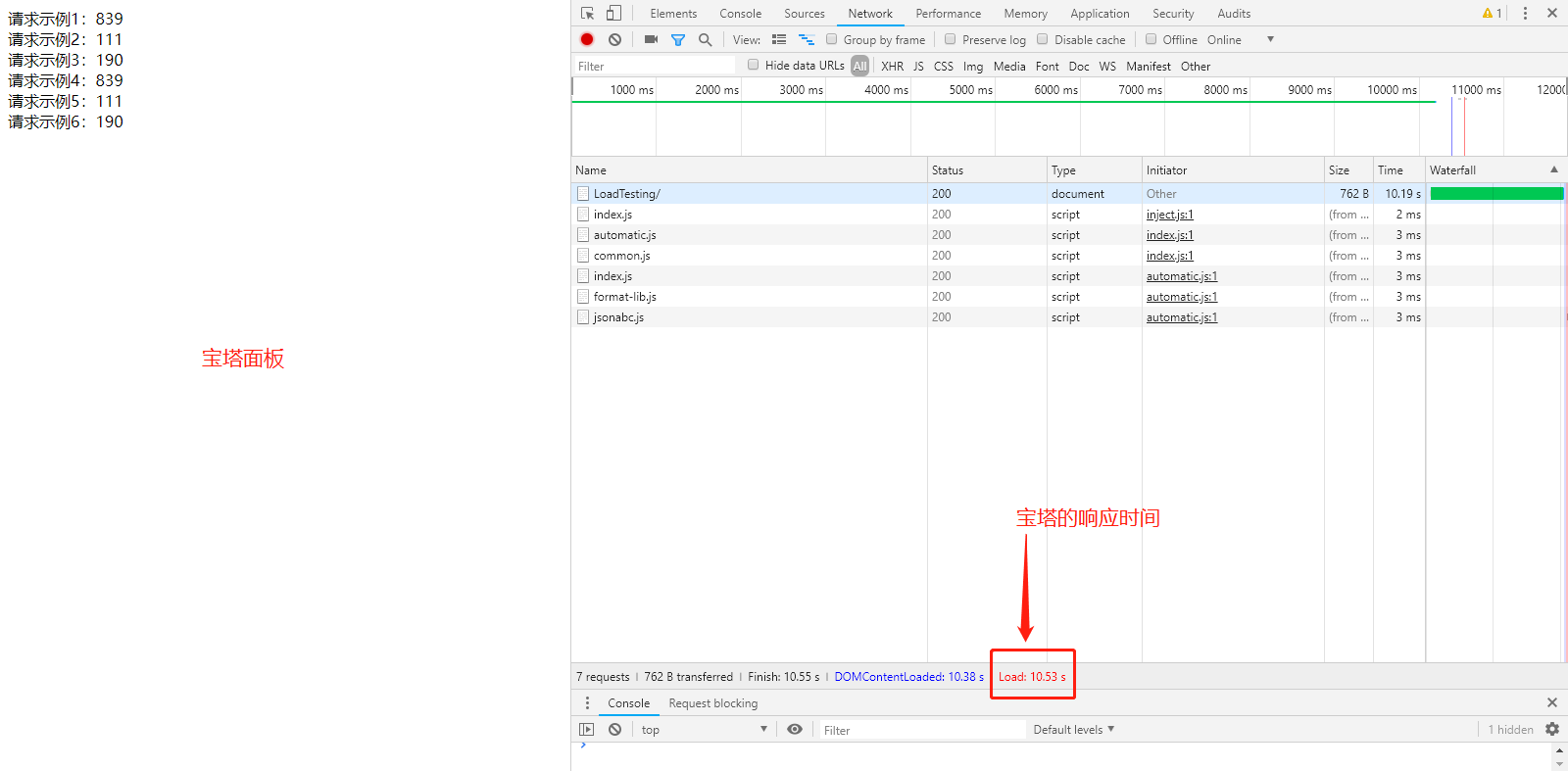The image size is (1568, 771).
Task: Switch to the Security tab
Action: pyautogui.click(x=1173, y=14)
